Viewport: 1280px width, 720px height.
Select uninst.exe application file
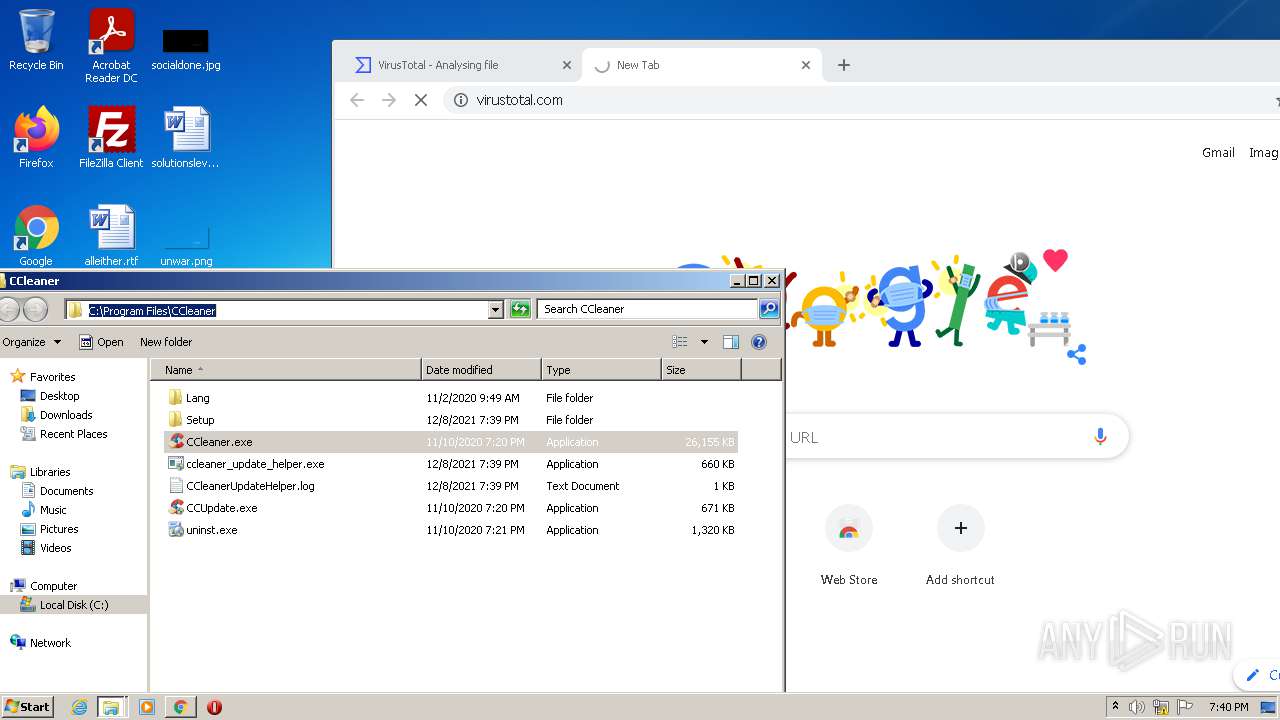point(451,530)
